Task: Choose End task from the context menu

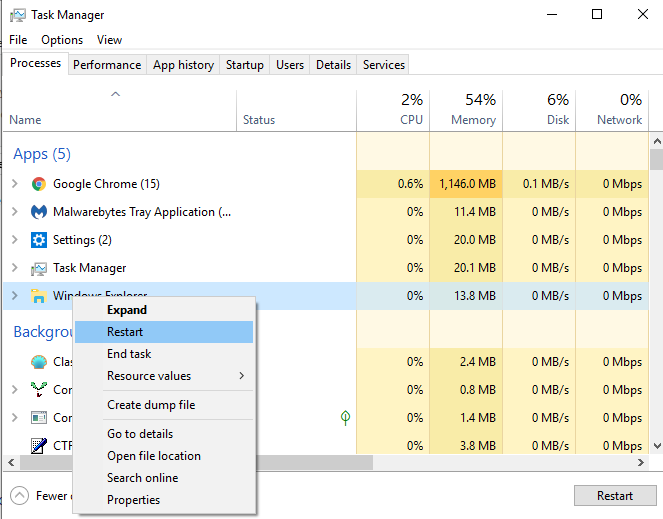Action: pos(164,354)
